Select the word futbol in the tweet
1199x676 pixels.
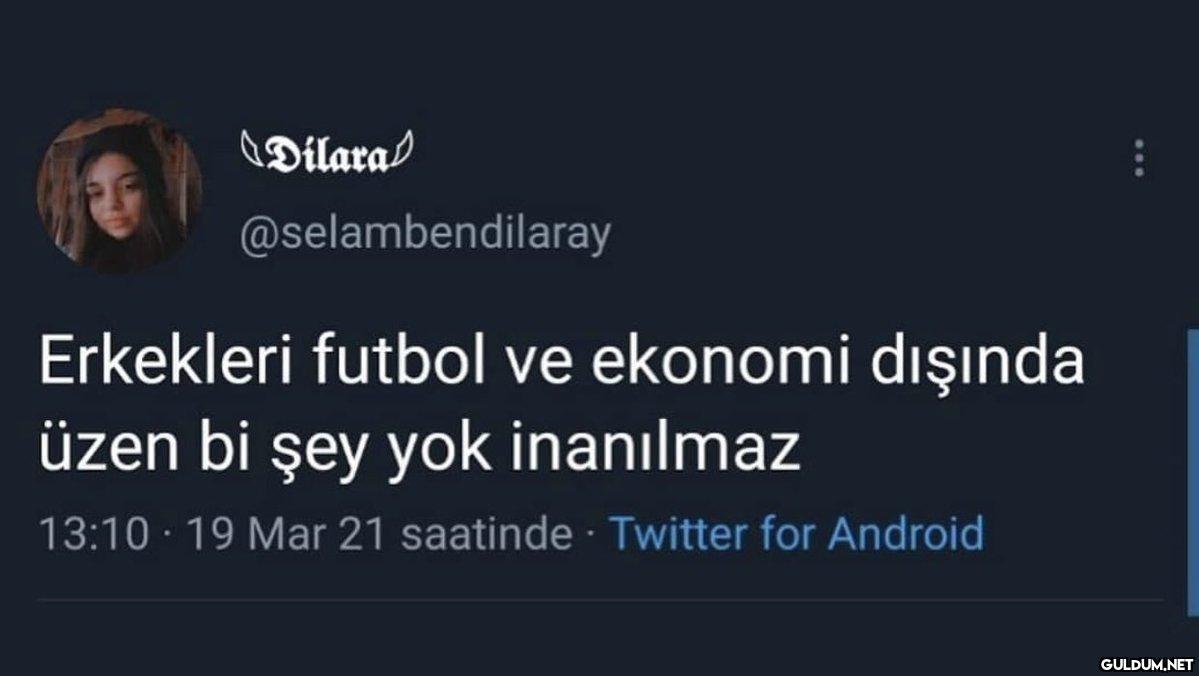398,363
